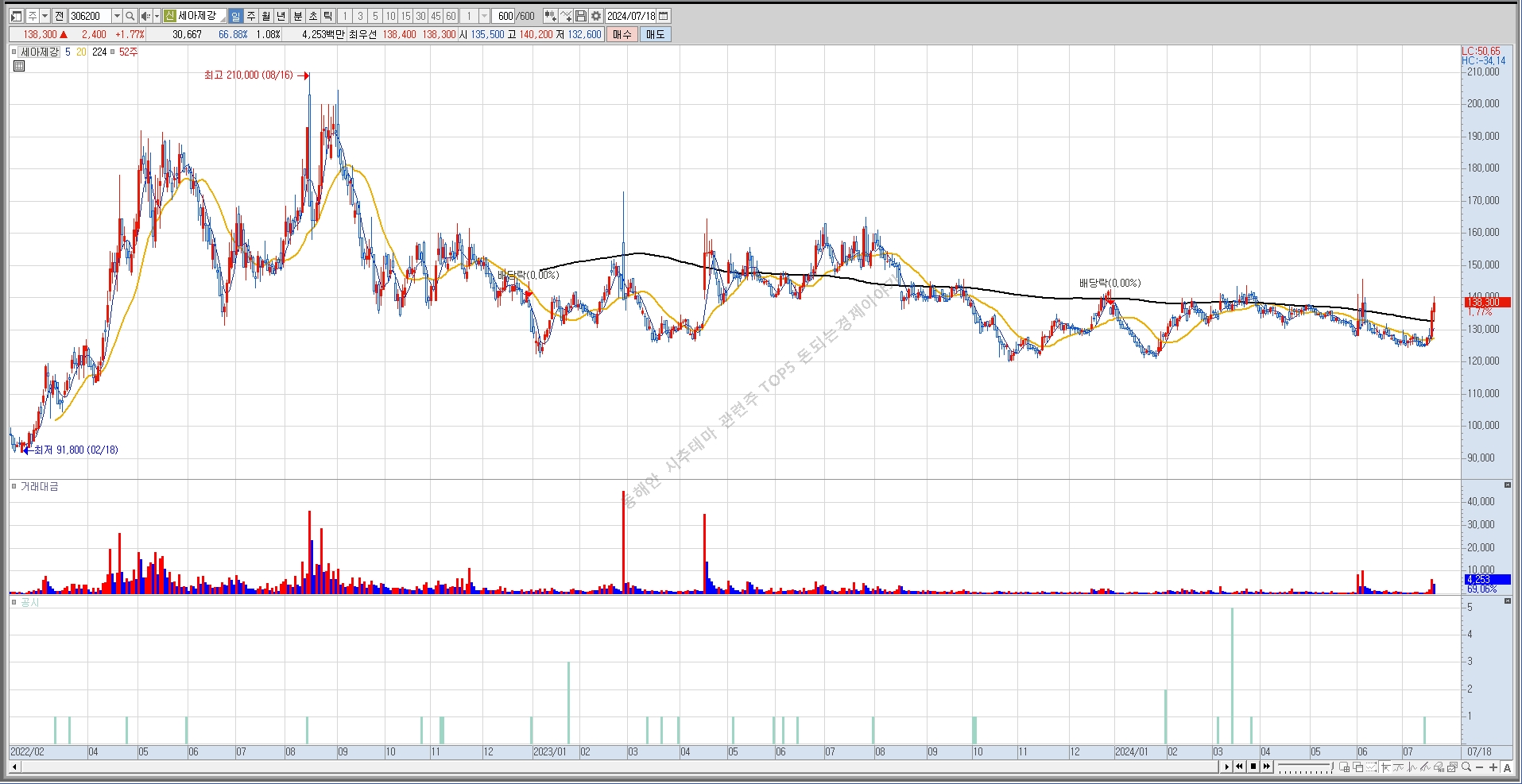Click the green 신 badge icon
1522x784 pixels.
click(170, 16)
